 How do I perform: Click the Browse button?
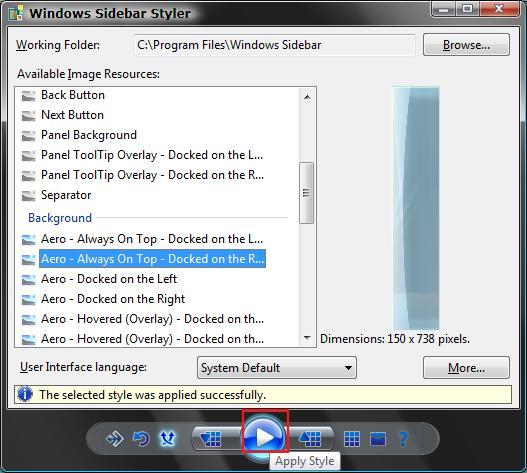click(466, 45)
